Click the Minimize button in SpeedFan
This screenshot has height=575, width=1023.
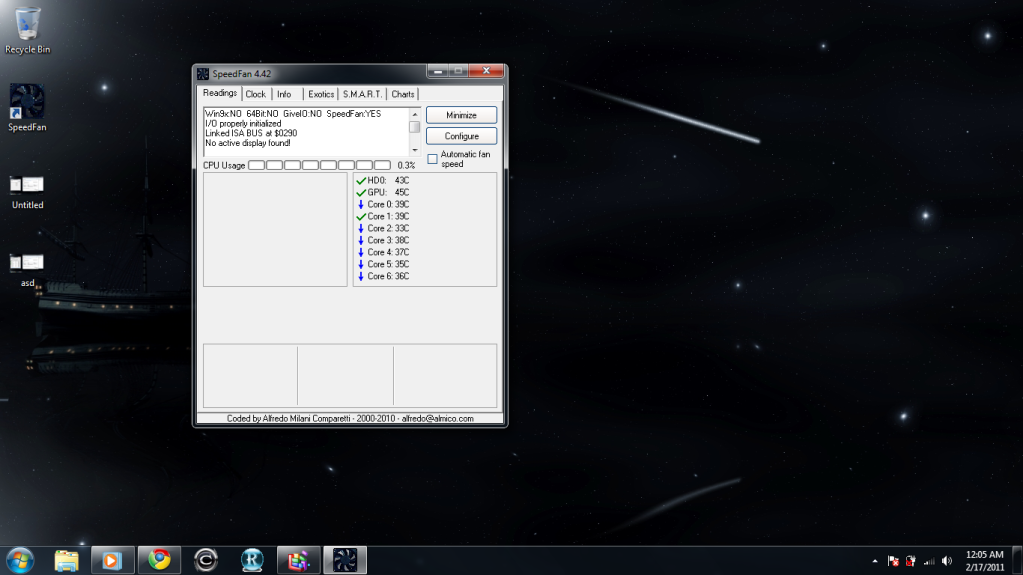[x=461, y=115]
